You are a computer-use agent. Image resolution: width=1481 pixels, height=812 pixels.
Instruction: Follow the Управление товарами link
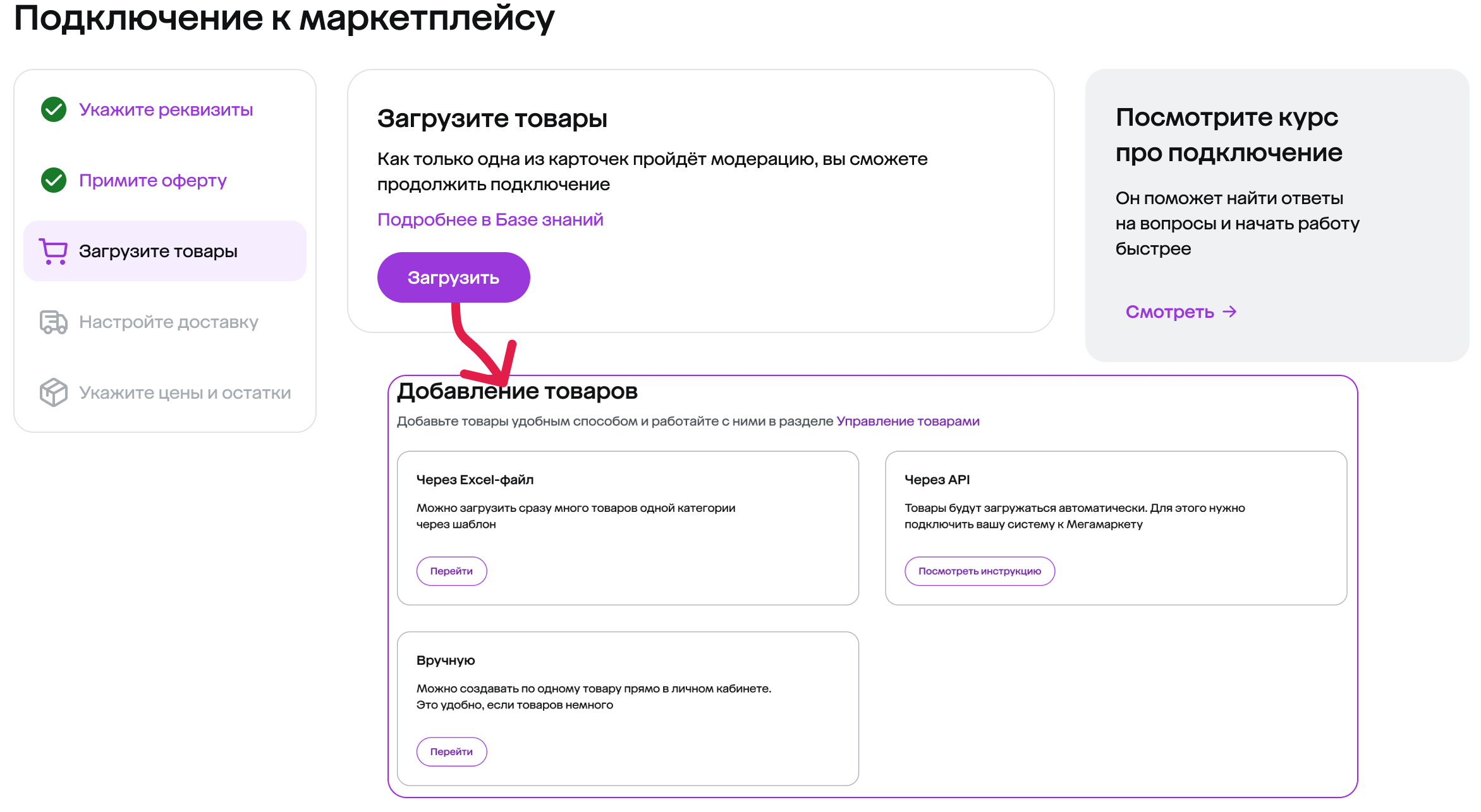coord(908,421)
